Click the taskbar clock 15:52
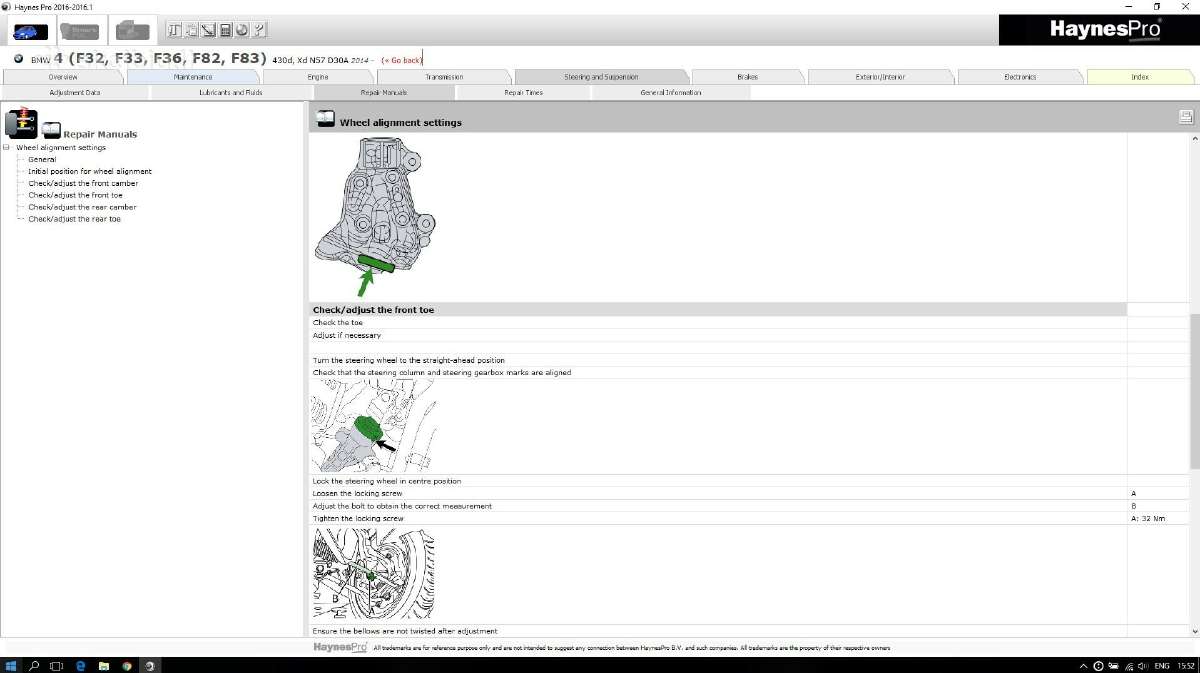Screen dimensions: 1200x673 (1186, 665)
